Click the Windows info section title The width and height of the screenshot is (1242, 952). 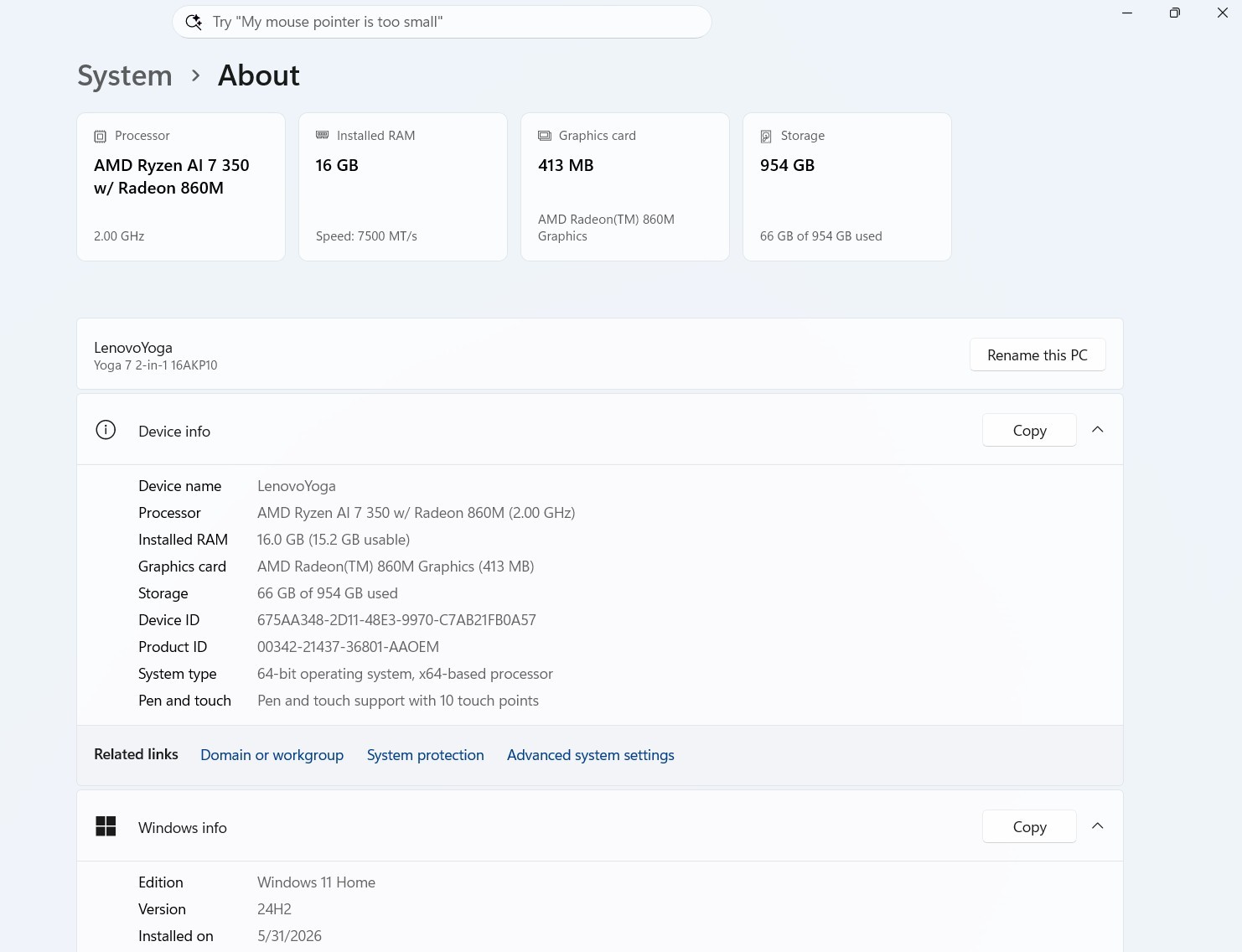(x=183, y=828)
